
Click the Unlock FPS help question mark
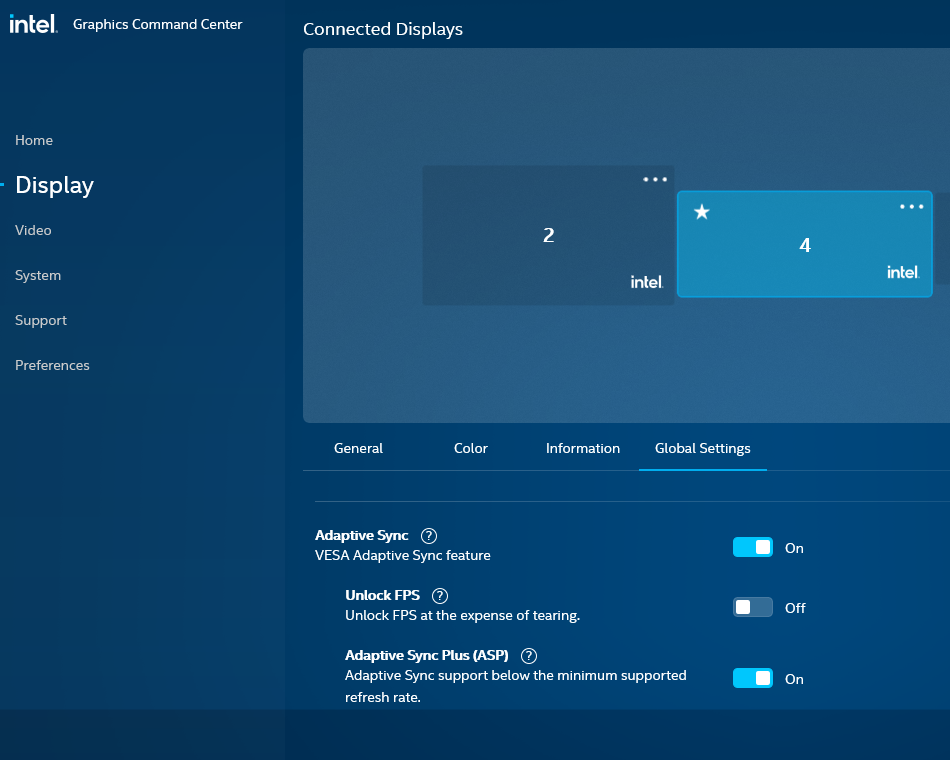click(440, 596)
